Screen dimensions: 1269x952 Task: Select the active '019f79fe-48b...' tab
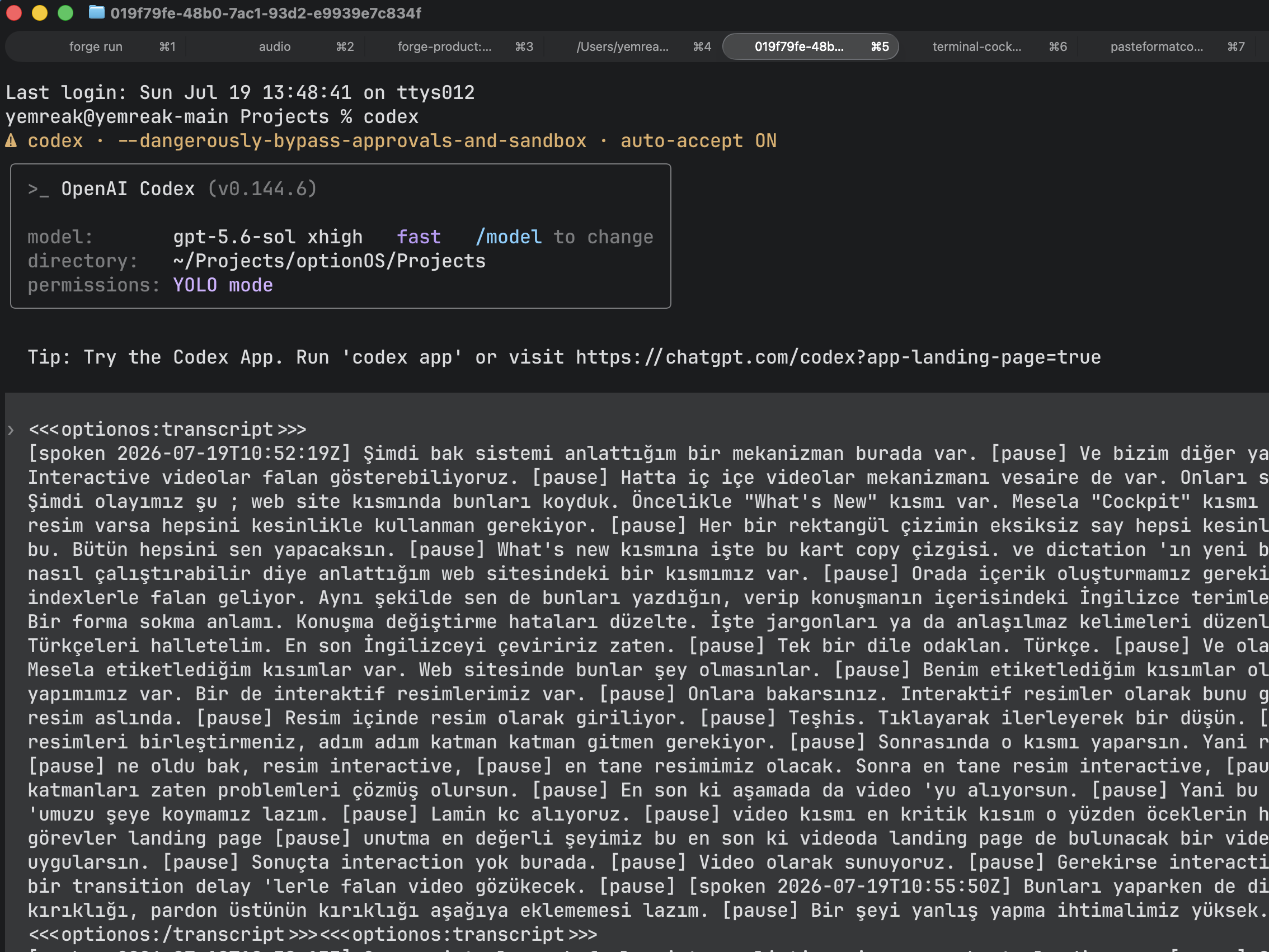pos(810,46)
